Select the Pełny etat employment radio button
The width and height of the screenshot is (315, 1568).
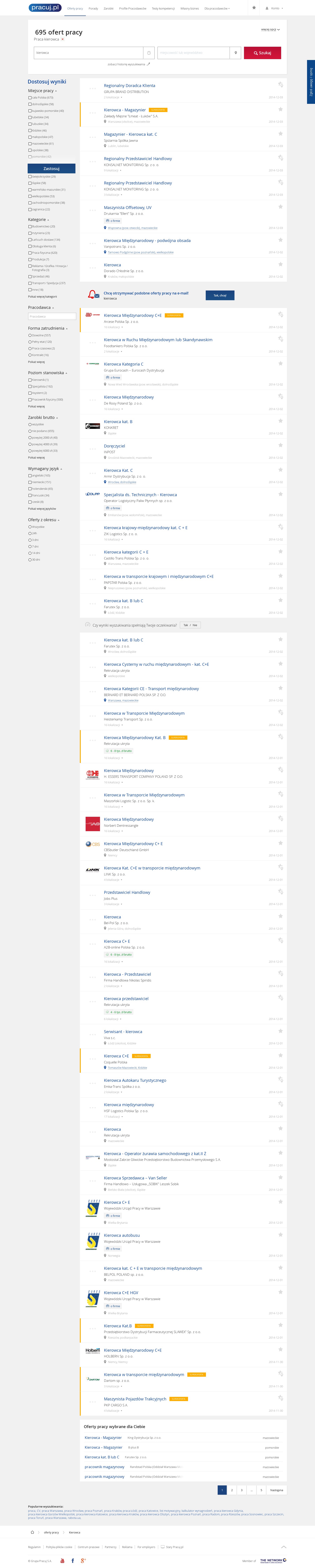(30, 341)
